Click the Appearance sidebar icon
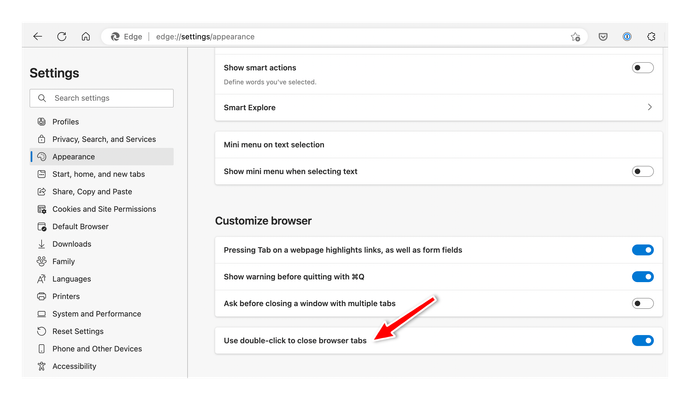This screenshot has height=400, width=690. (x=42, y=157)
